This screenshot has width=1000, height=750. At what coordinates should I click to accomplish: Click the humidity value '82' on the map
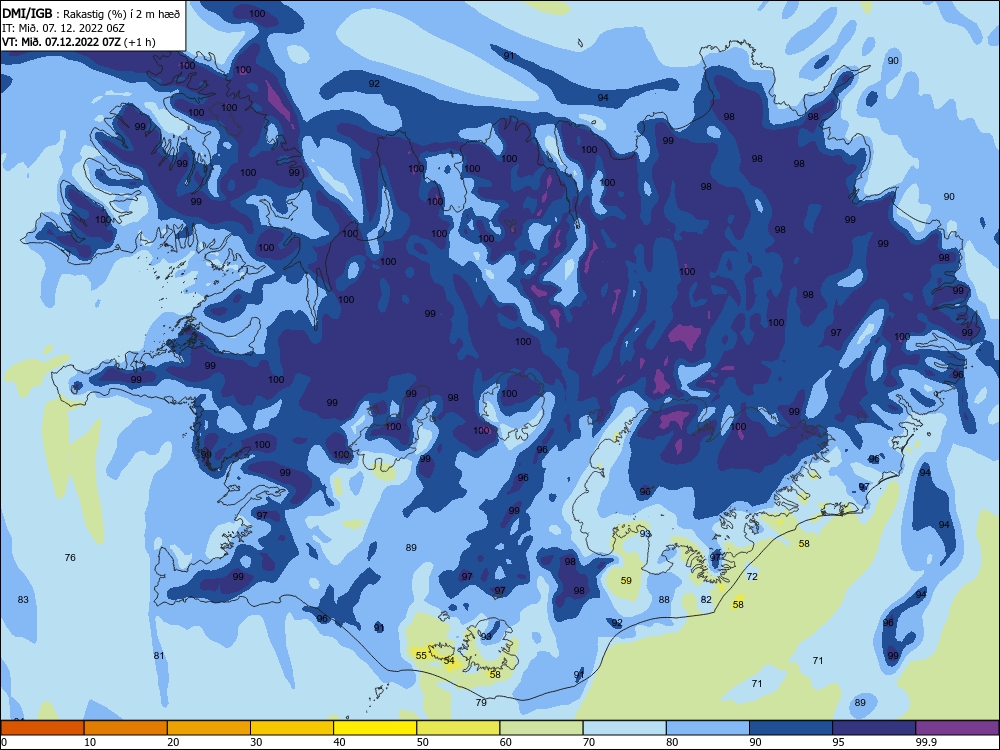pyautogui.click(x=706, y=599)
